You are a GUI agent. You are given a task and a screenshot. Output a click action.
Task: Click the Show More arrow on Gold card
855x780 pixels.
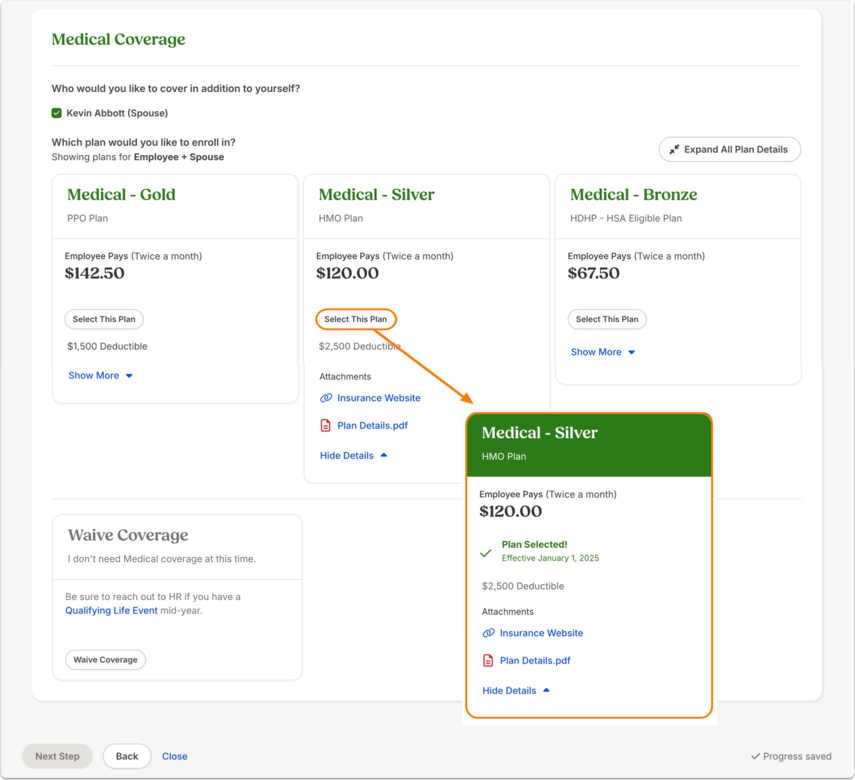129,376
